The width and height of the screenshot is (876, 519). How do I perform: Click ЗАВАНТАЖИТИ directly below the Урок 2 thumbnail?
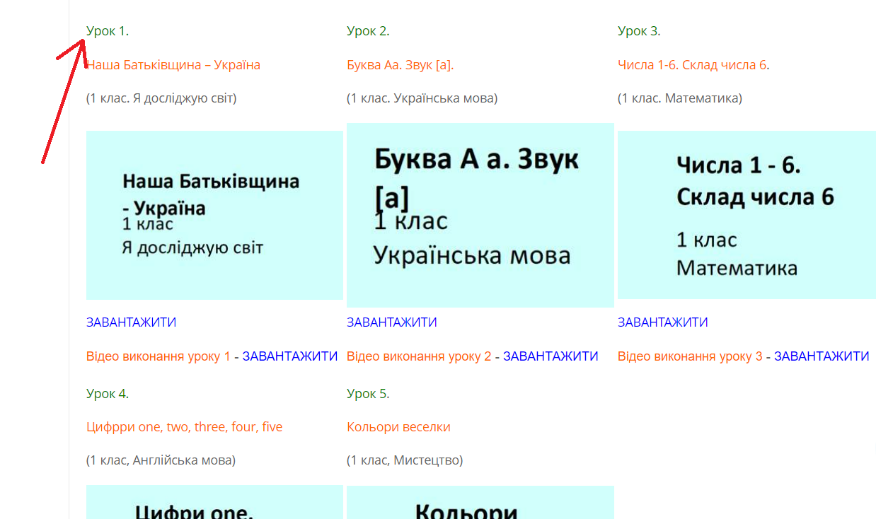(391, 322)
